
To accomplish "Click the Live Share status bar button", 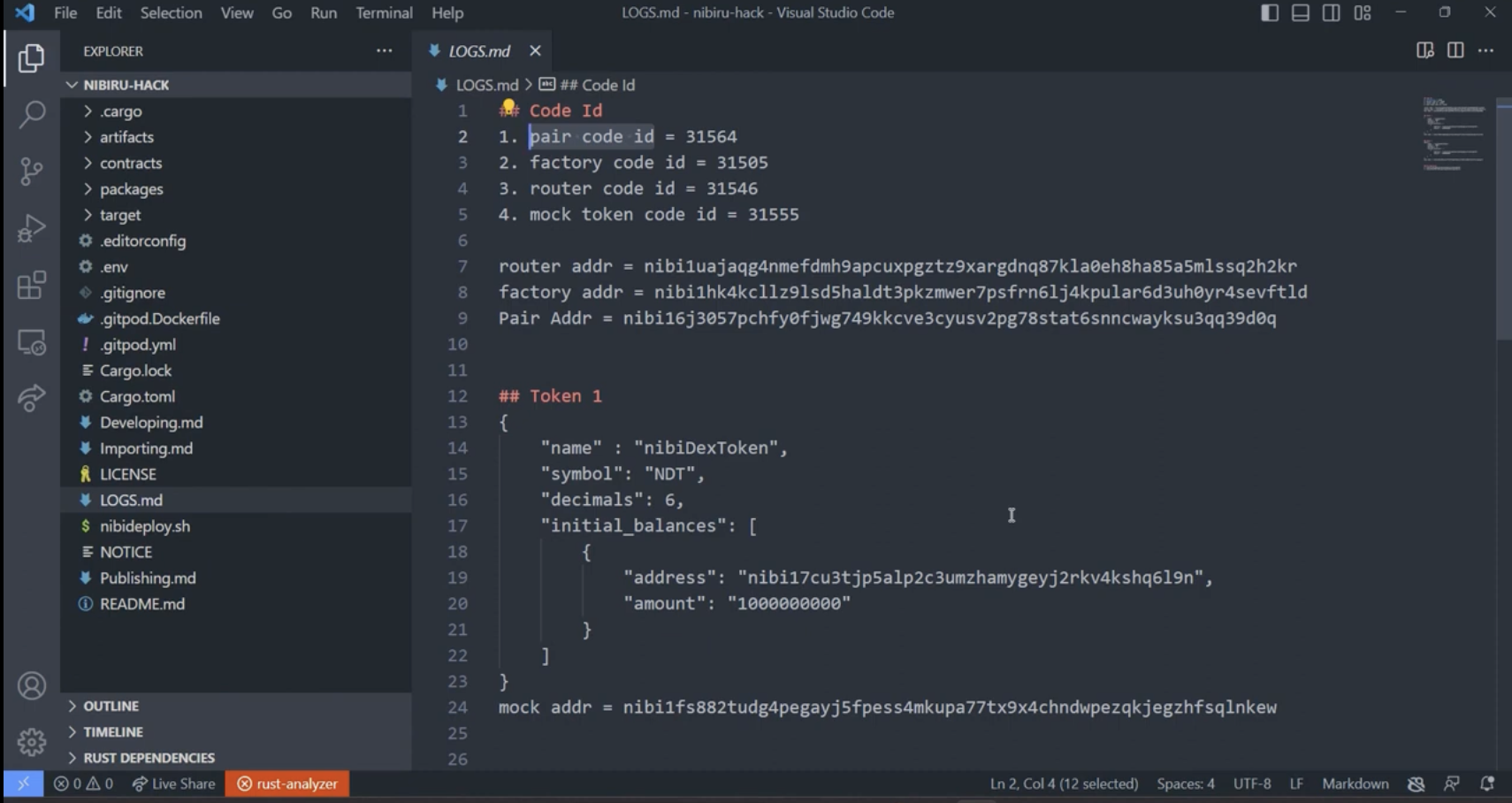I will coord(173,784).
